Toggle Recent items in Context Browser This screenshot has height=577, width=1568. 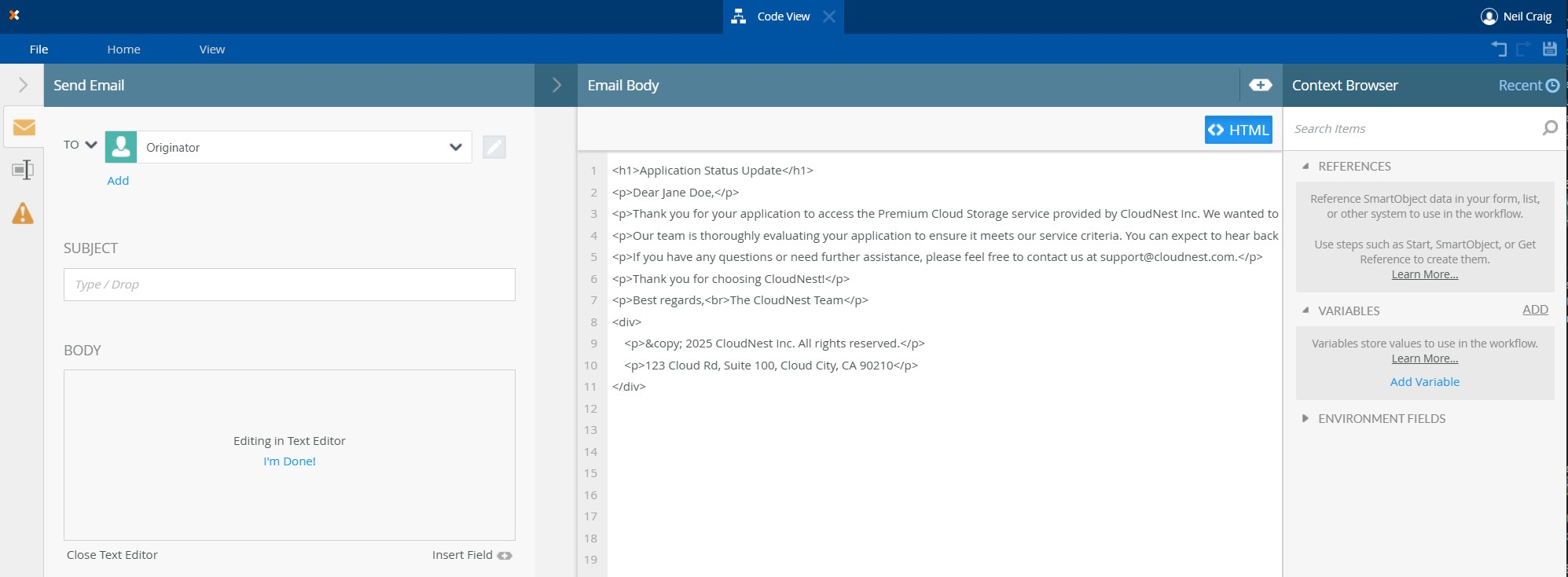(1528, 86)
